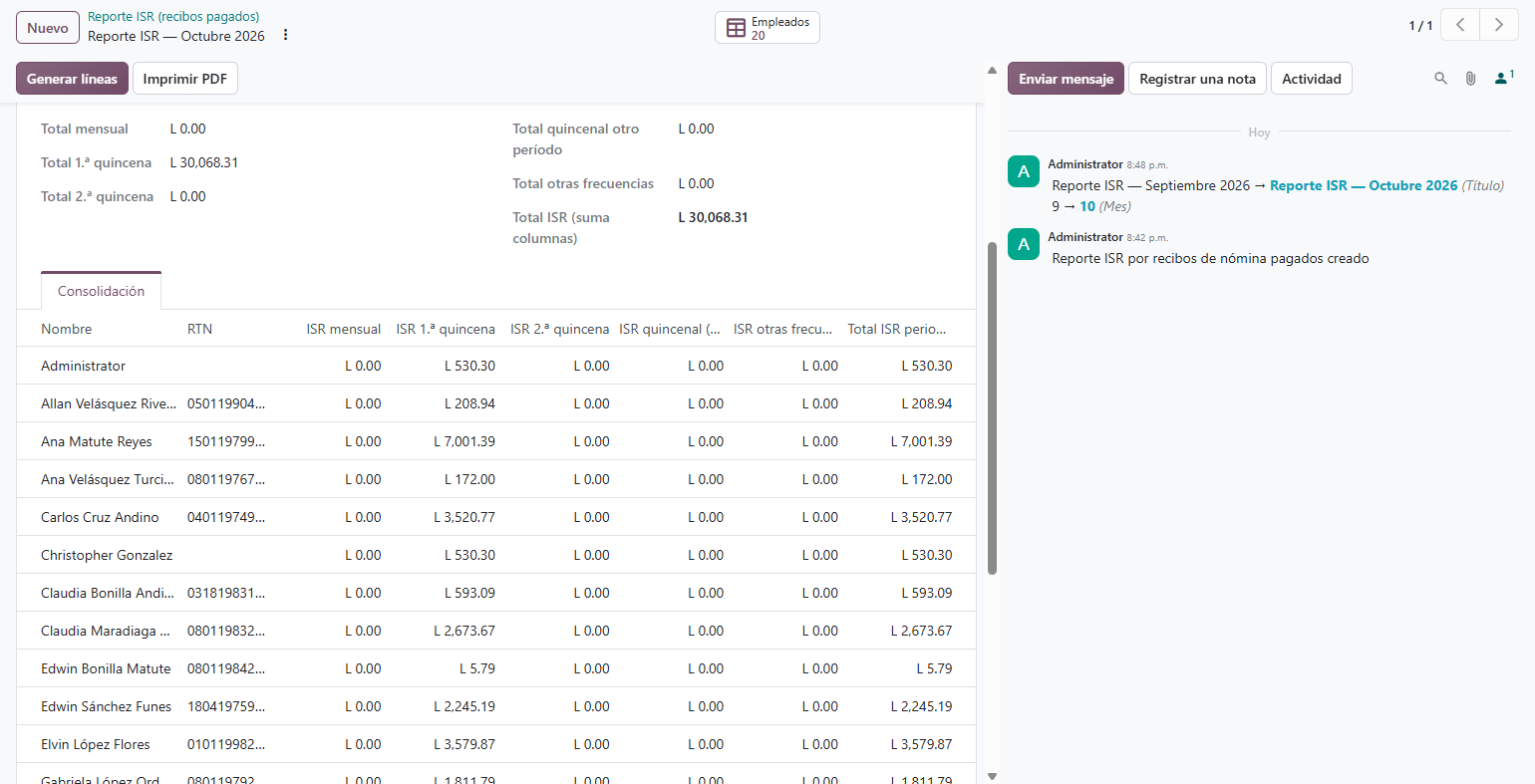
Task: Click the Empleados table icon
Action: (736, 28)
